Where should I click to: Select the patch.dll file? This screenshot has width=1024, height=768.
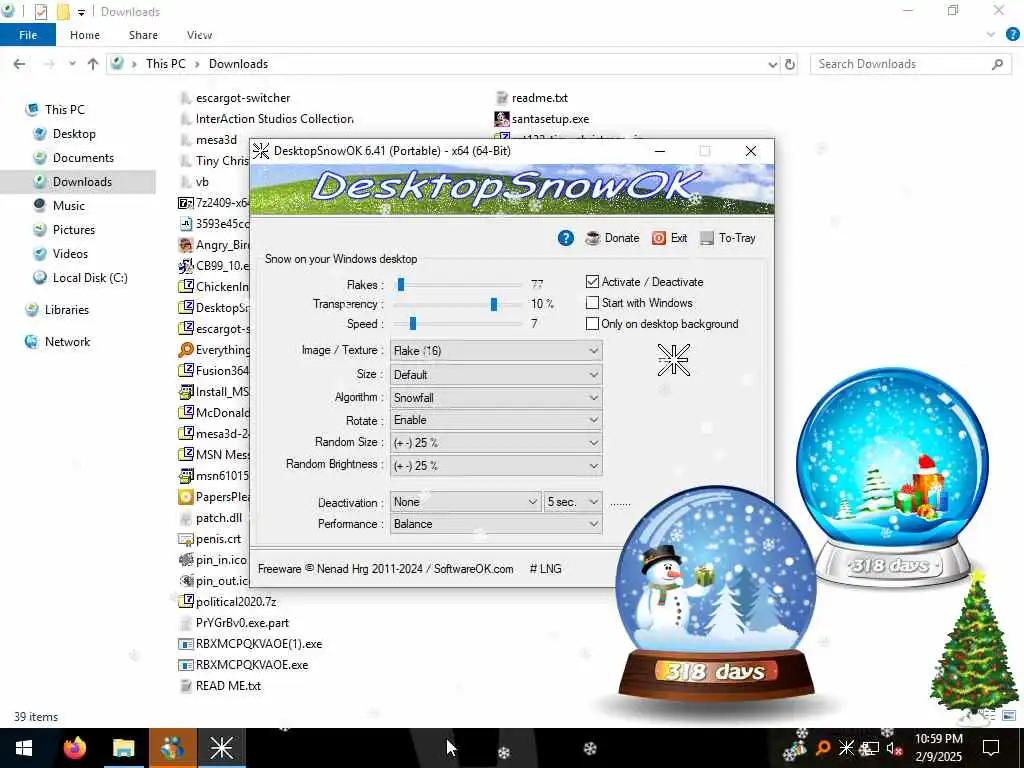(x=211, y=518)
